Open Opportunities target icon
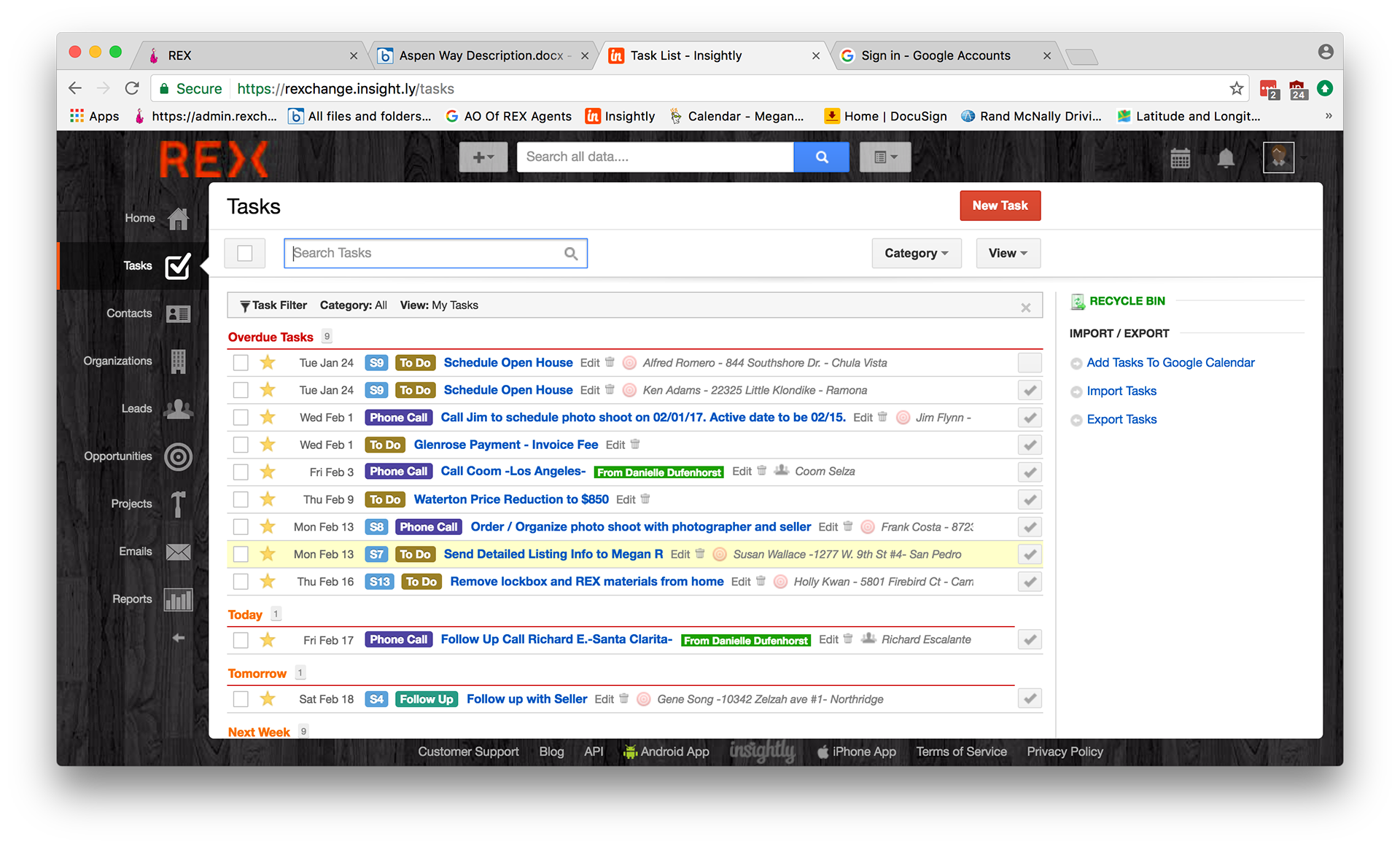 [x=178, y=456]
